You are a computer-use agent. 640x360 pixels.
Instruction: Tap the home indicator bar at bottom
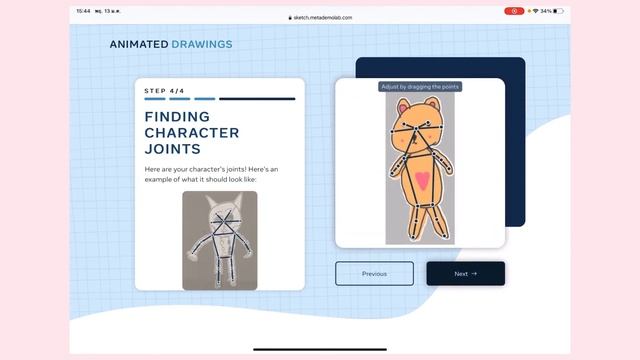click(320, 349)
